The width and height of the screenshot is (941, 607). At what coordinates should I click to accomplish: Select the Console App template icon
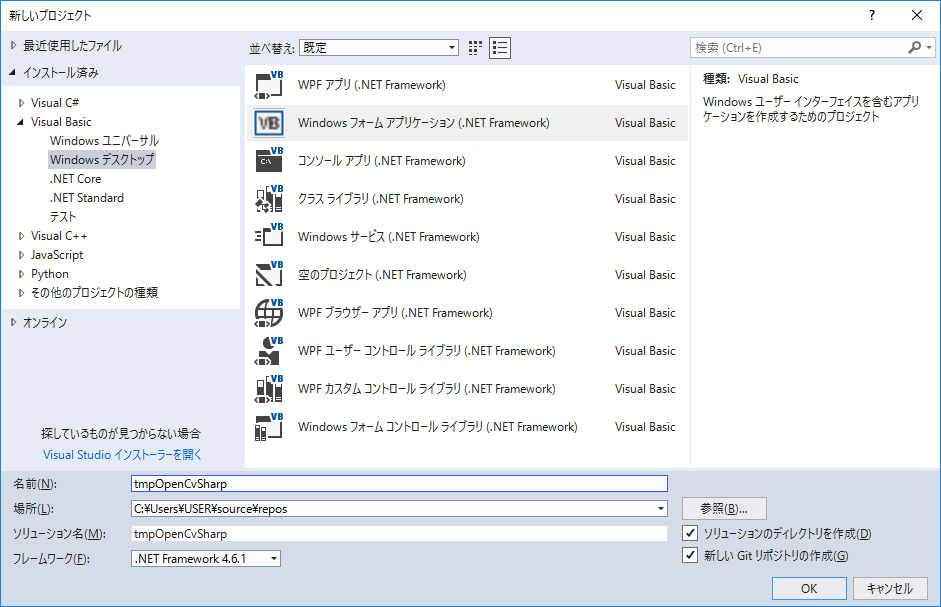(267, 160)
